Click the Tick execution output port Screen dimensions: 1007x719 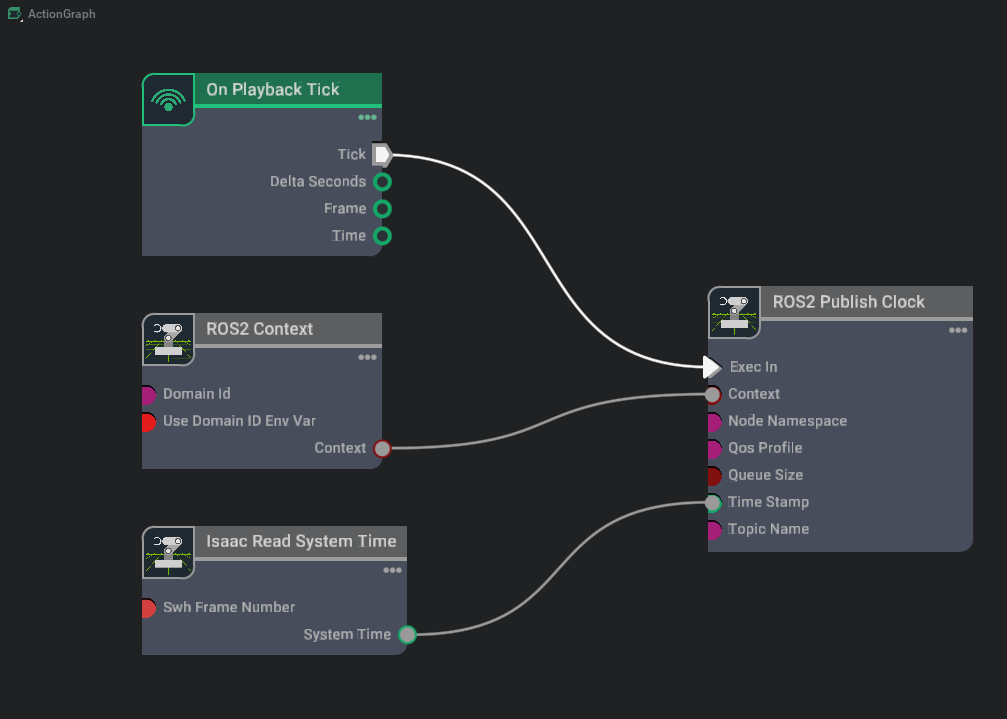point(382,155)
